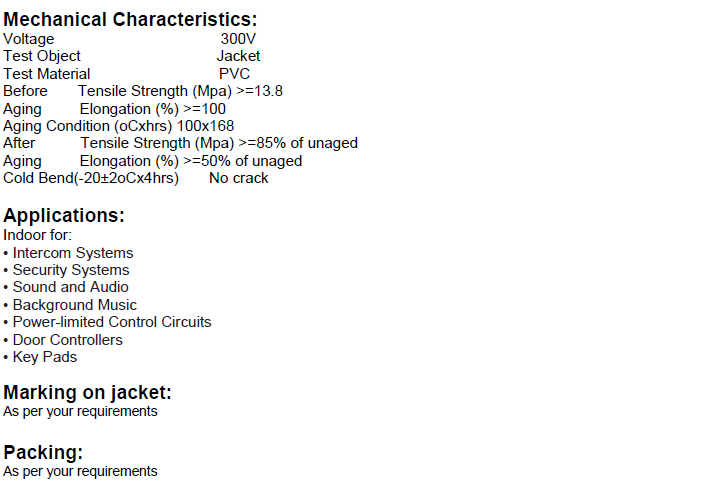Click Tensile Strength >=13.8 text

(180, 91)
